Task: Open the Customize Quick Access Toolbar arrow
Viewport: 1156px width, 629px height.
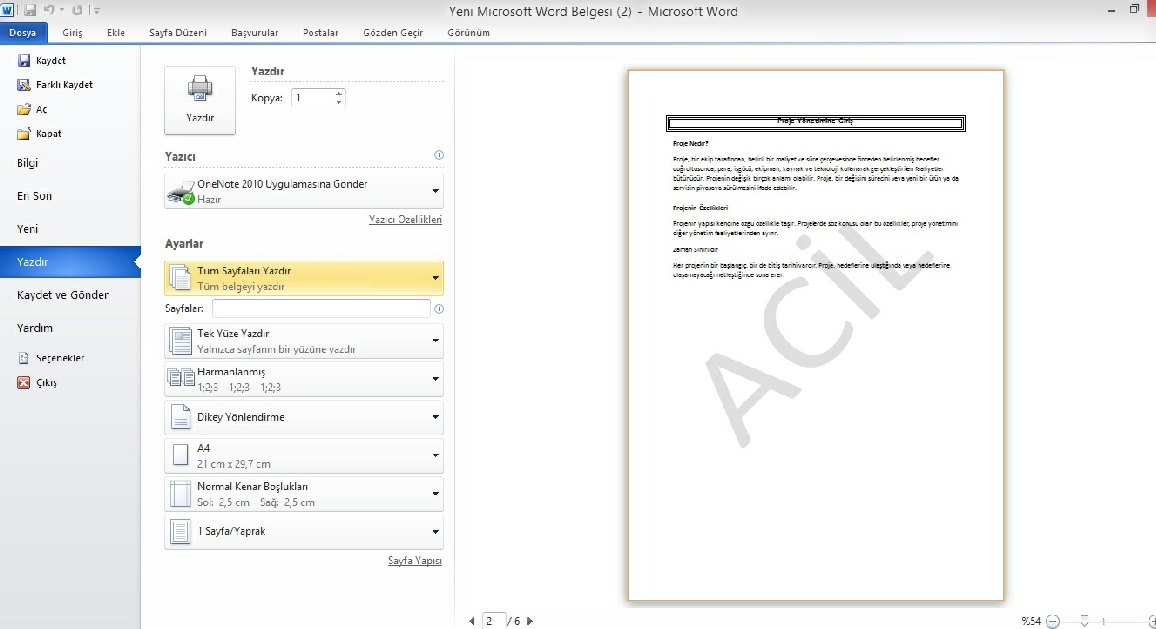Action: click(x=97, y=11)
